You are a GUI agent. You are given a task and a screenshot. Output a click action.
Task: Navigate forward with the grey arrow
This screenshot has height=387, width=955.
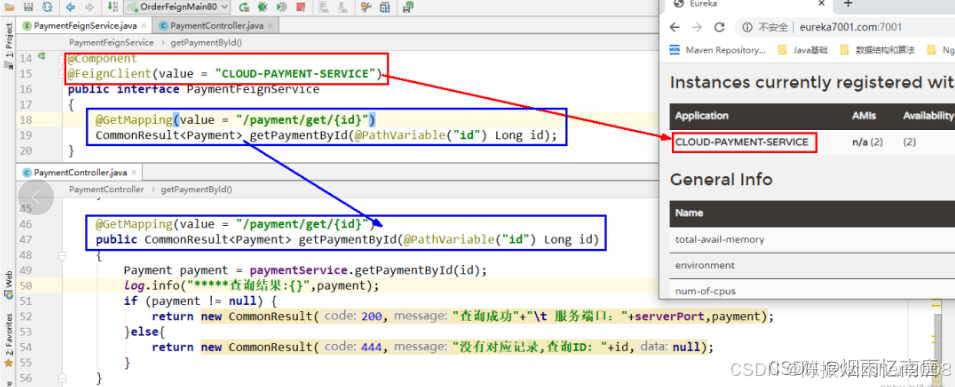tap(90, 7)
